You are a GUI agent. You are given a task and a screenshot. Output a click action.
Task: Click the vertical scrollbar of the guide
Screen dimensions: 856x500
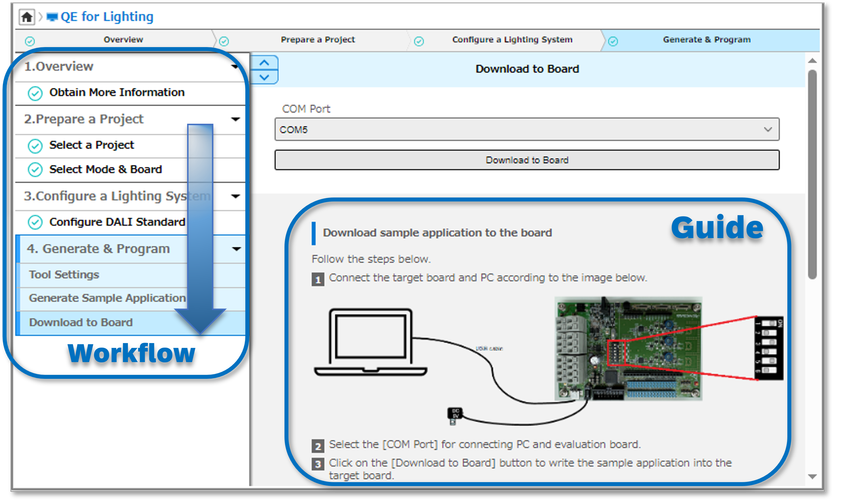point(812,180)
